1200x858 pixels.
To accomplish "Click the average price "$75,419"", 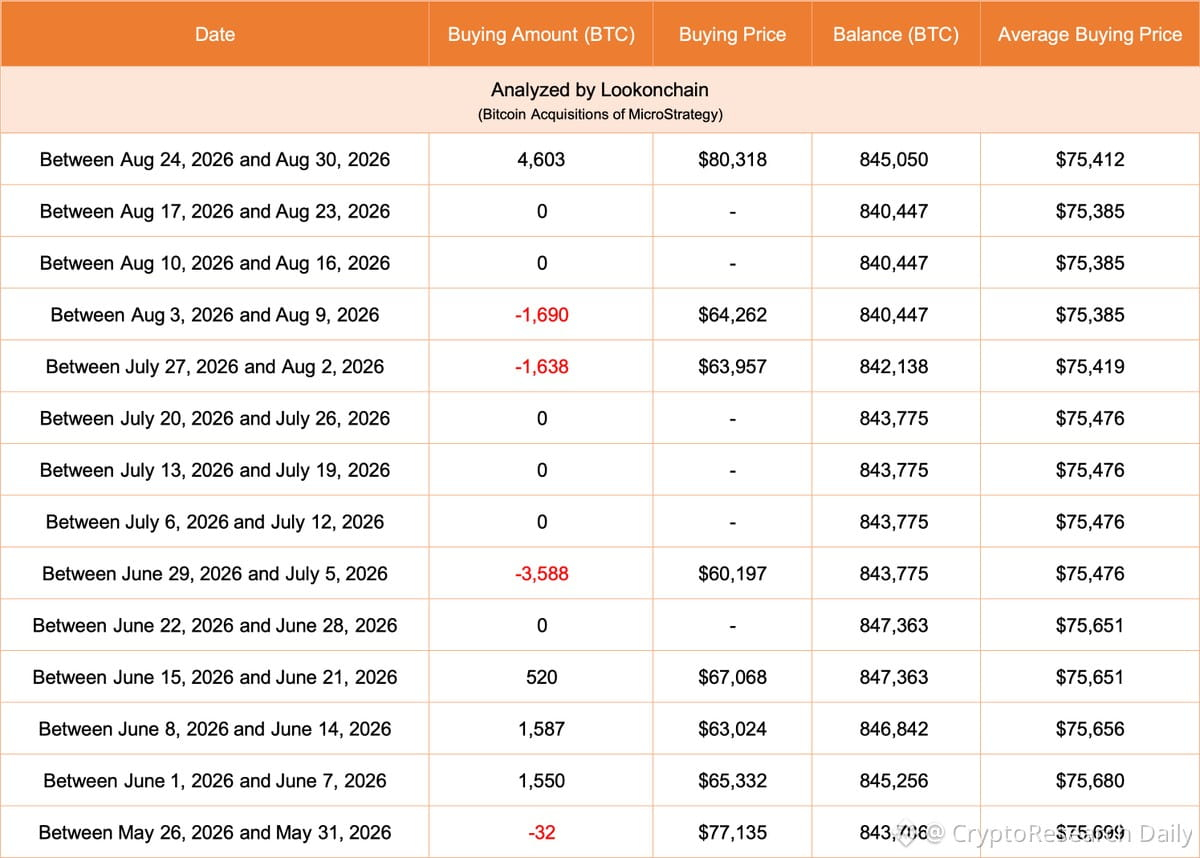I will (1090, 367).
